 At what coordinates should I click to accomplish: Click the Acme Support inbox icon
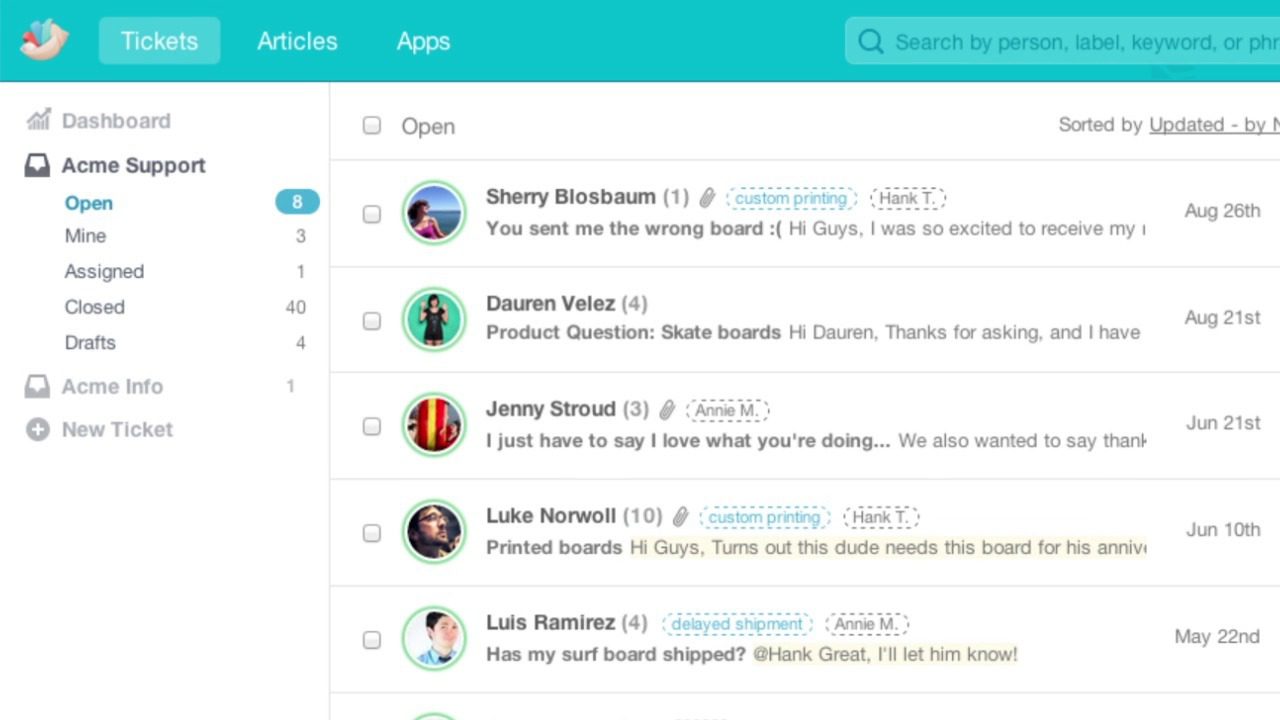(37, 166)
